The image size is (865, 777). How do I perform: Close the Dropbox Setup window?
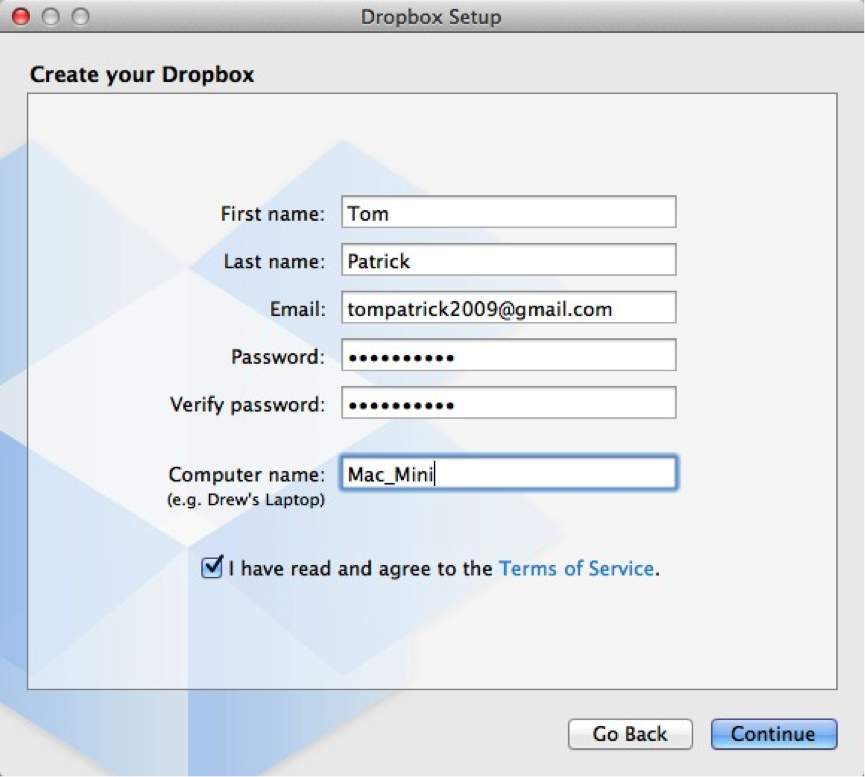pos(21,17)
